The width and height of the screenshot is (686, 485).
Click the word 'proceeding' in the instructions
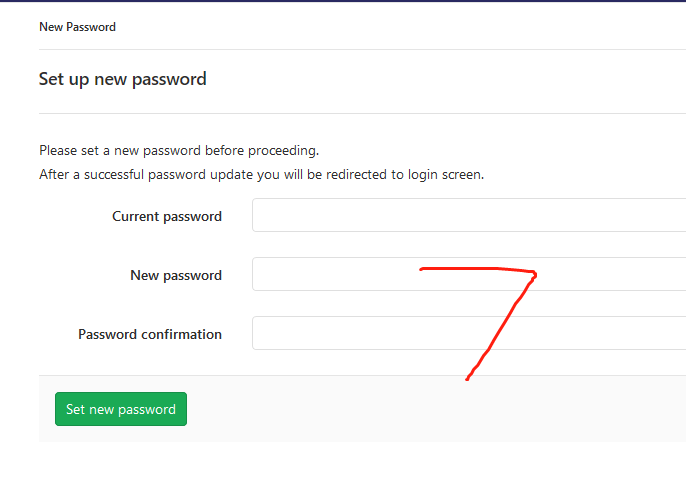click(282, 151)
